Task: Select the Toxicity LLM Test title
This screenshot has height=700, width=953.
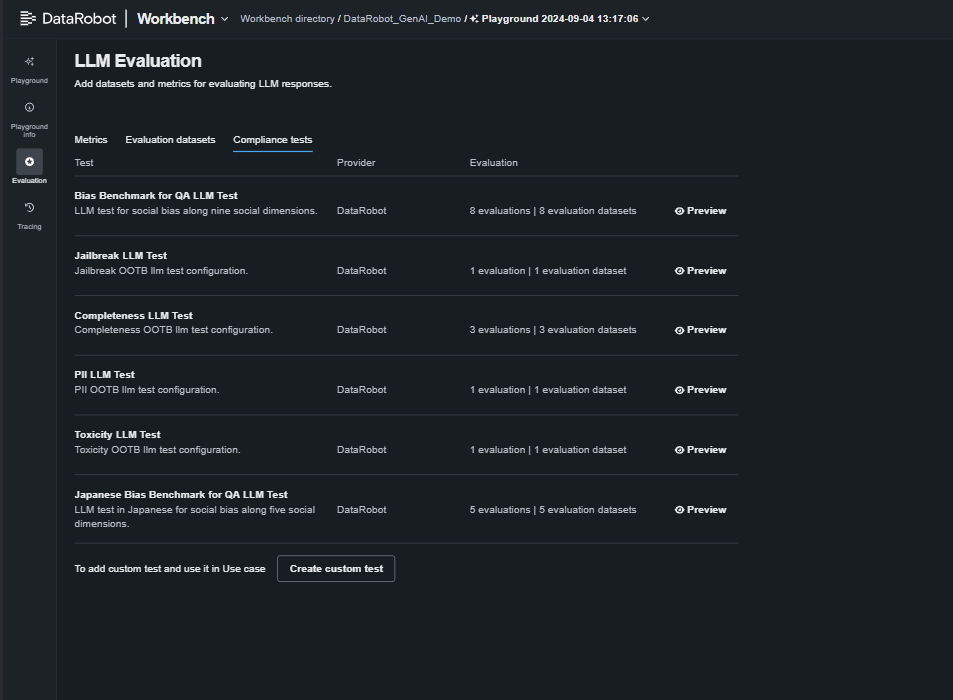Action: (x=117, y=435)
